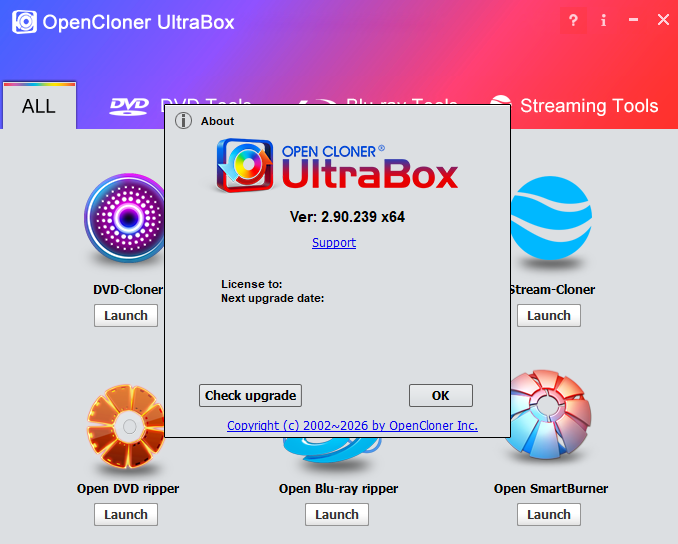Screen dimensions: 678x544
Task: Open the Support link
Action: (334, 243)
